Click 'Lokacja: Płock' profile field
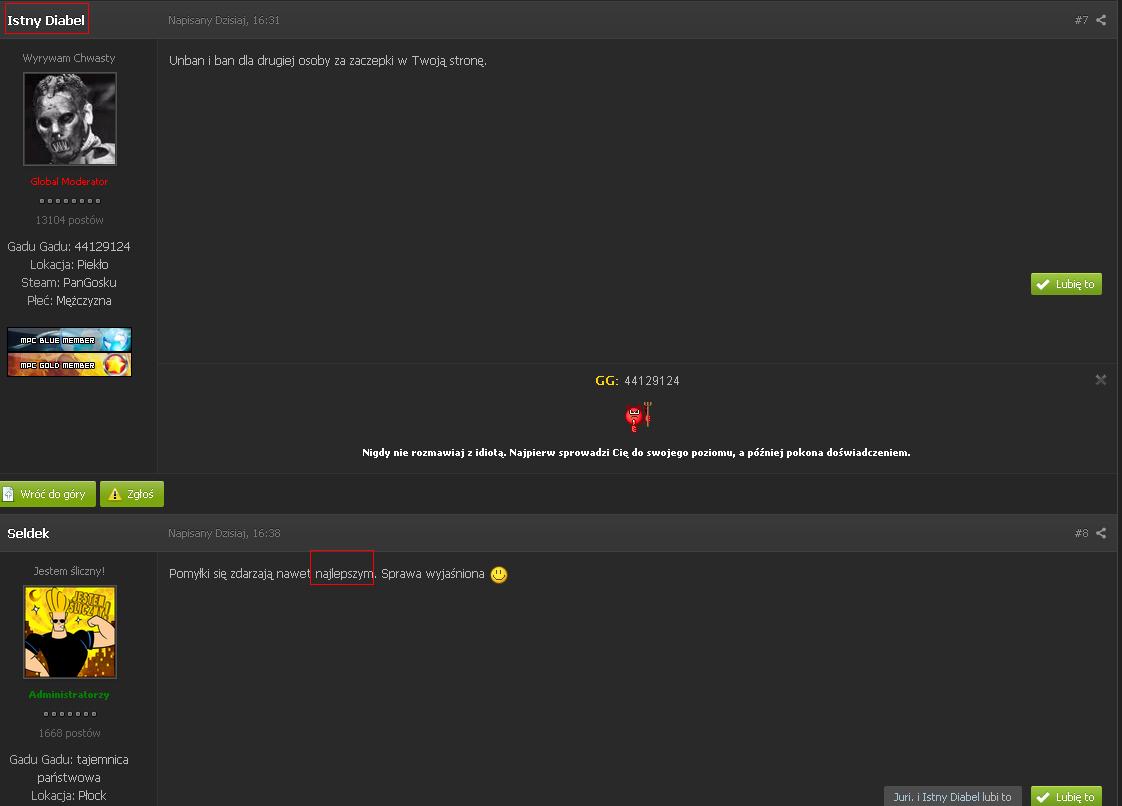 69,795
